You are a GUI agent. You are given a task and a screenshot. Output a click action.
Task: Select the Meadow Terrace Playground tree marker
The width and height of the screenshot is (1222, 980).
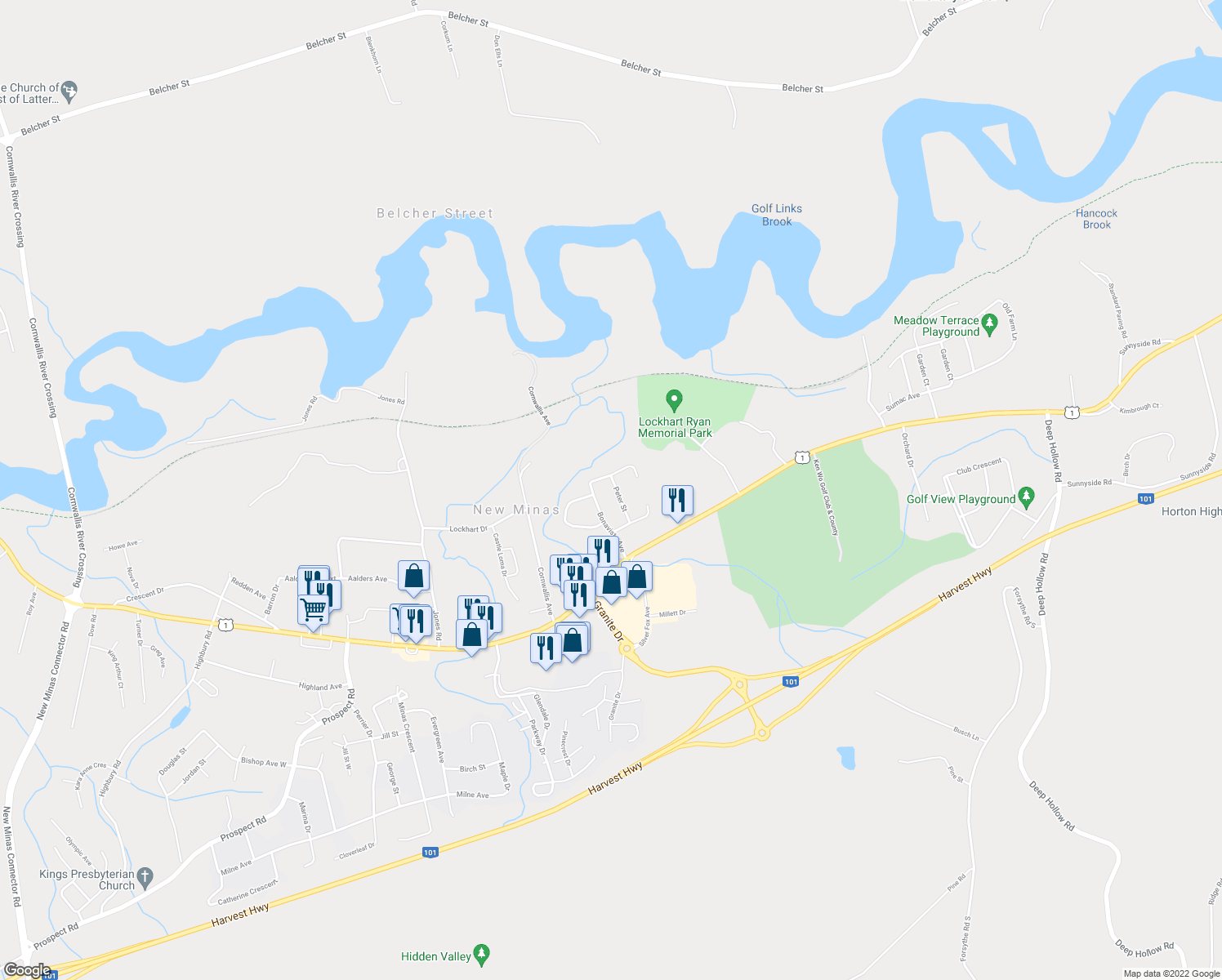(x=989, y=325)
